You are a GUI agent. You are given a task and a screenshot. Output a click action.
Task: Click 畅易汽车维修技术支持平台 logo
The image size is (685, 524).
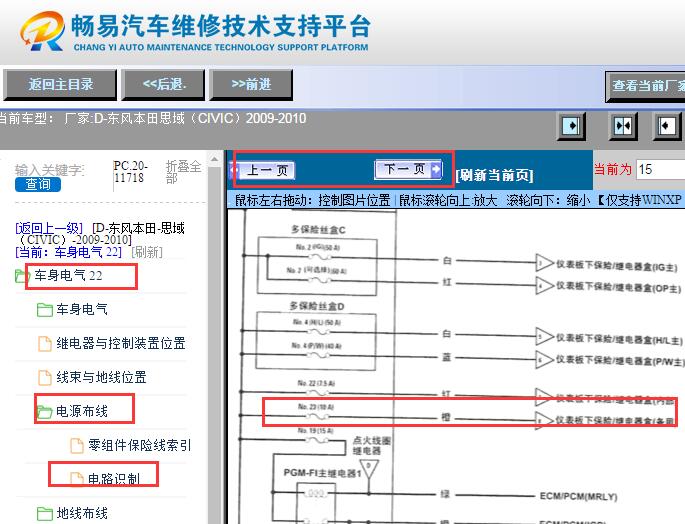click(x=195, y=31)
